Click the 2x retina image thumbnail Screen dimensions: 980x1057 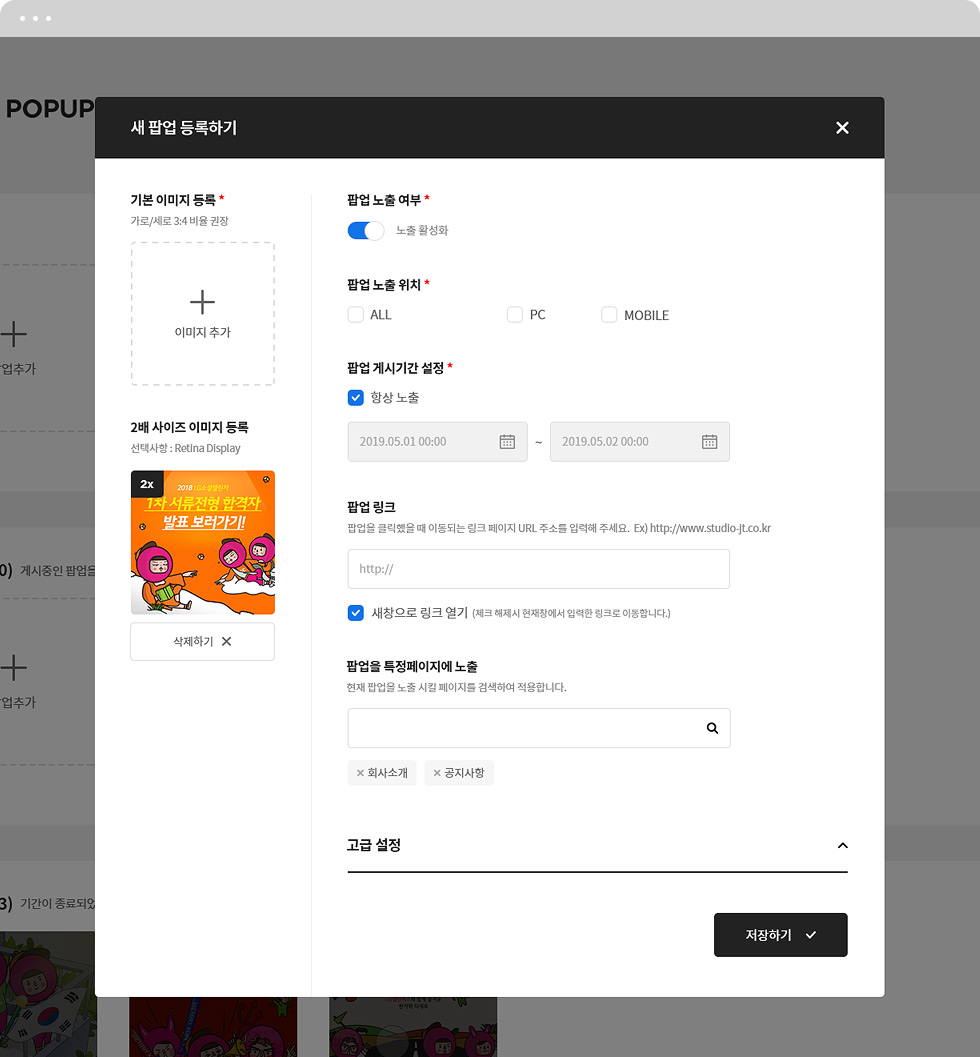tap(202, 542)
